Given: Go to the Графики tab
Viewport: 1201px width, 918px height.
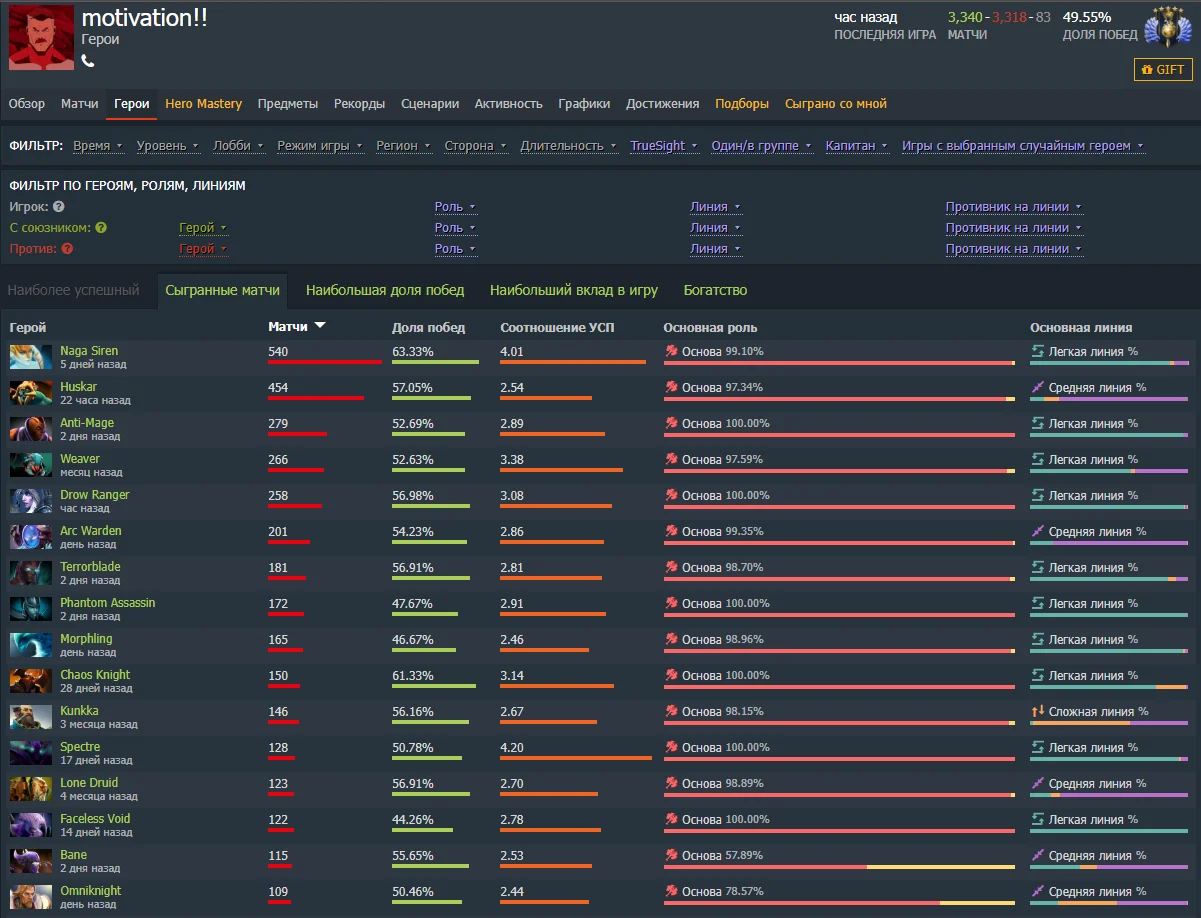Looking at the screenshot, I should click(584, 104).
